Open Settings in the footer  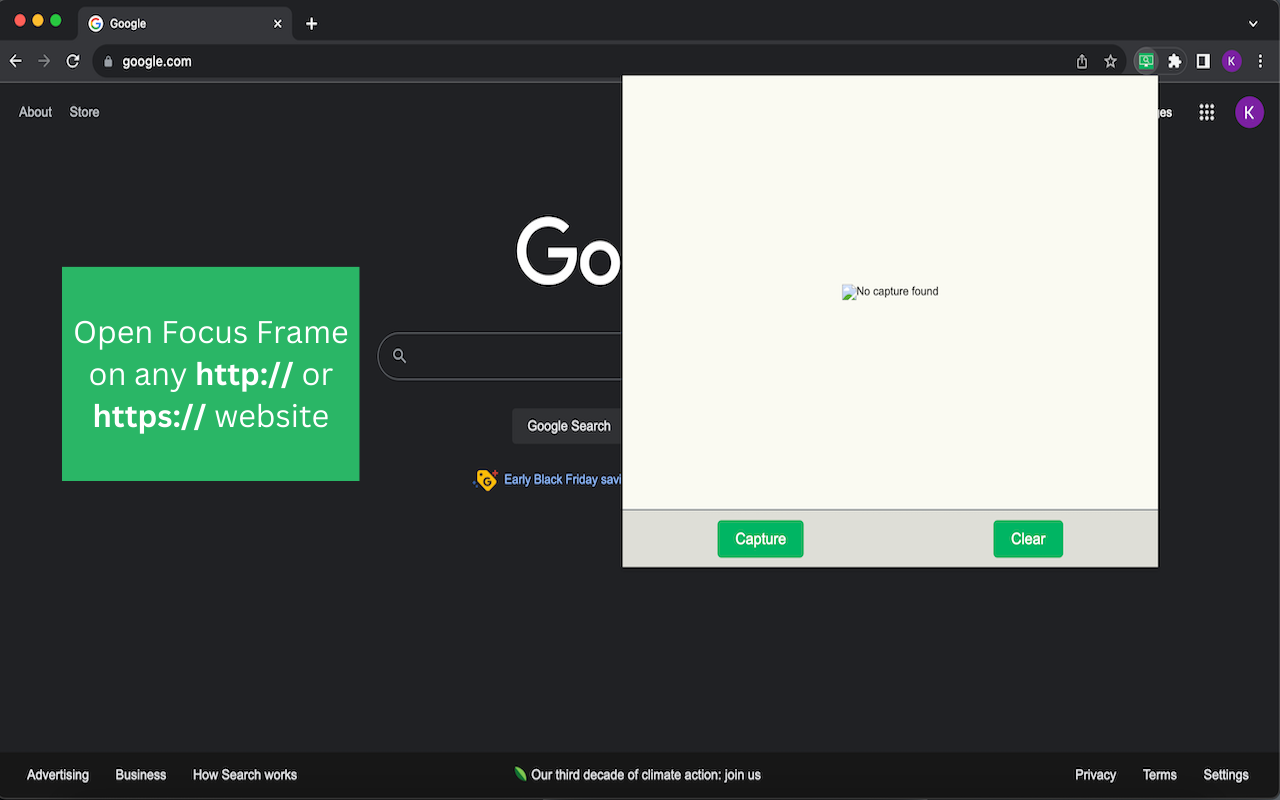(x=1226, y=775)
